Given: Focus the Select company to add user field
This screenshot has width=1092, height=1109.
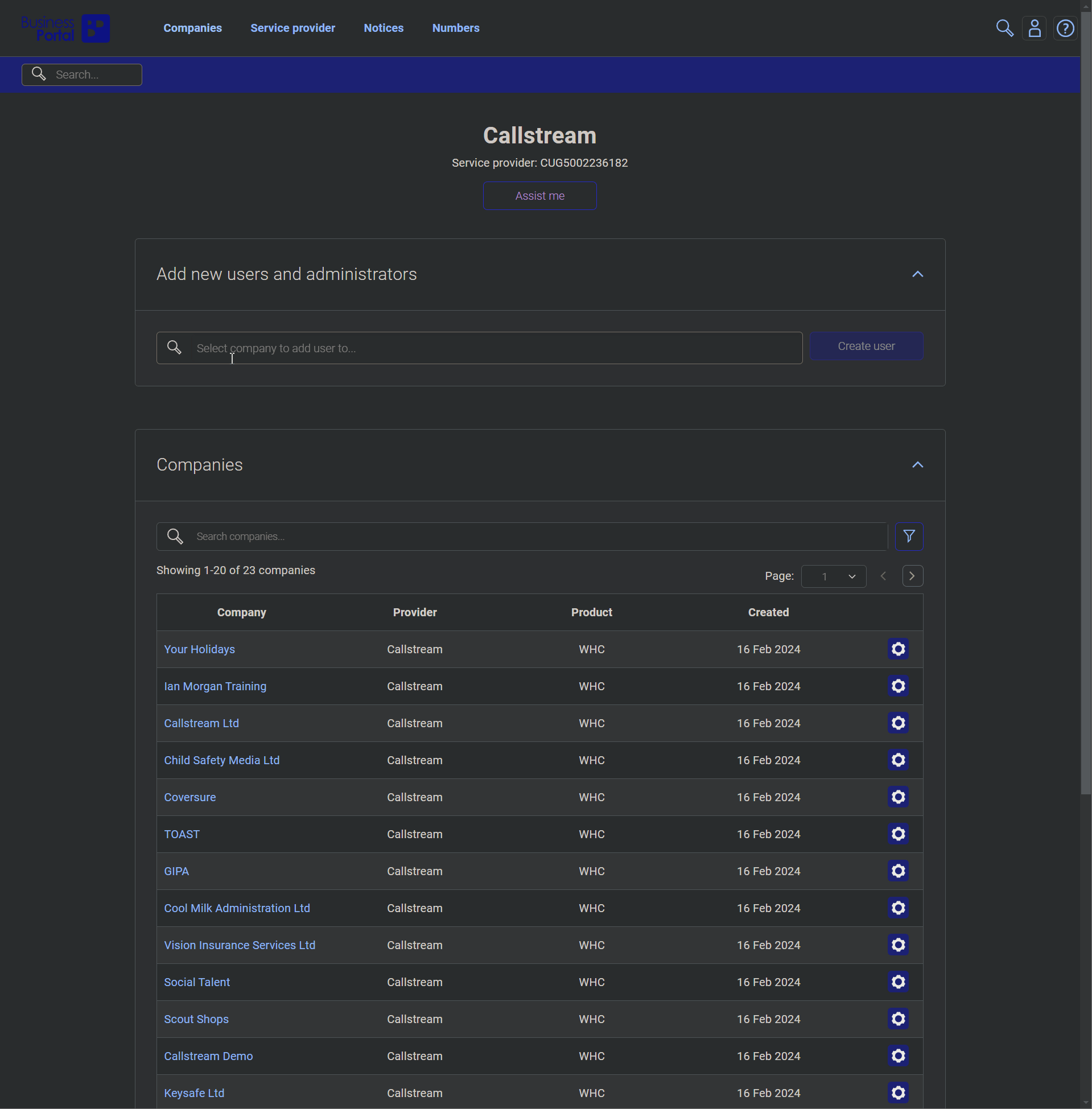Looking at the screenshot, I should [479, 348].
